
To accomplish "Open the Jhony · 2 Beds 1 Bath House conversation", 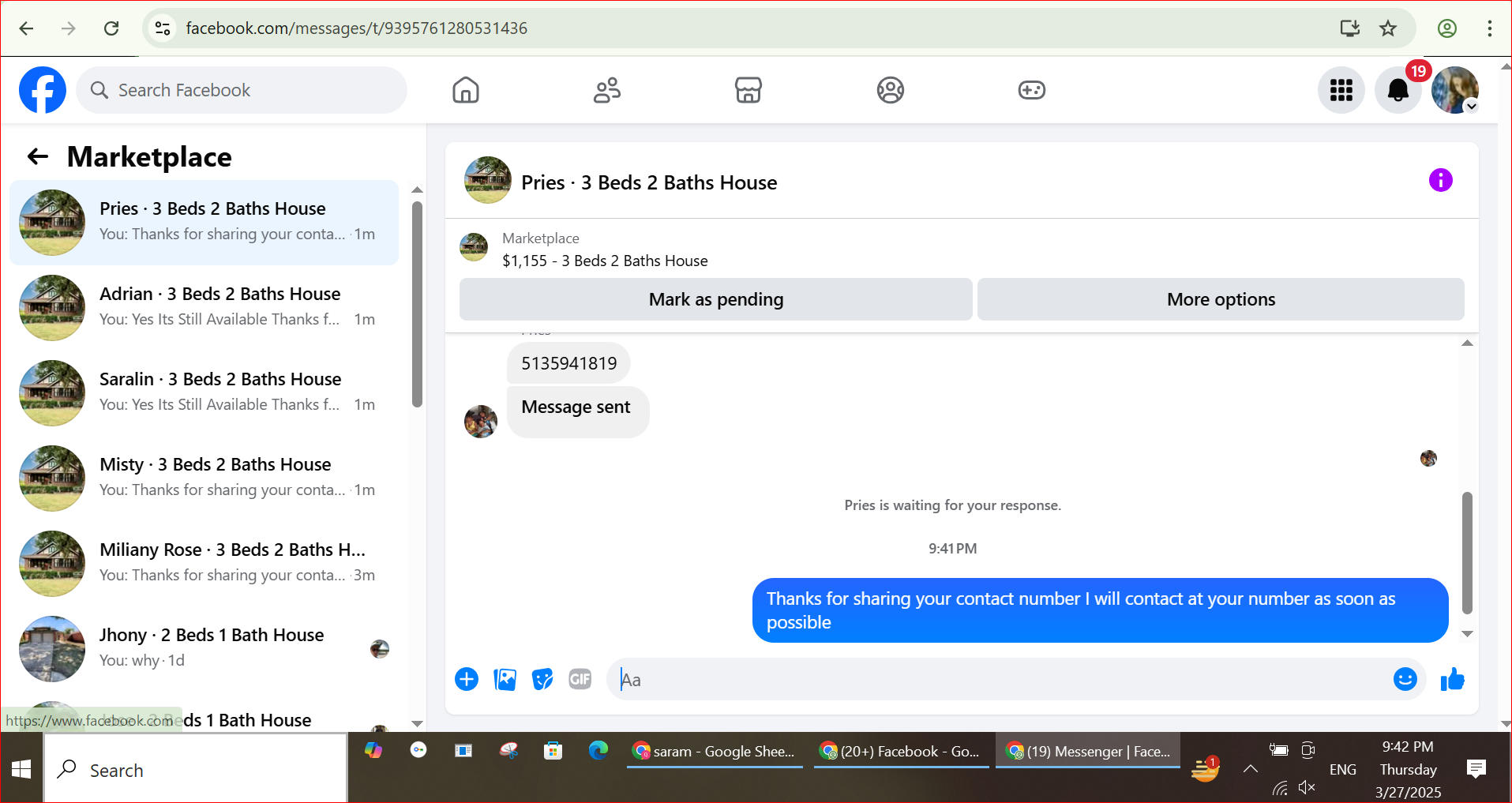I will 204,649.
